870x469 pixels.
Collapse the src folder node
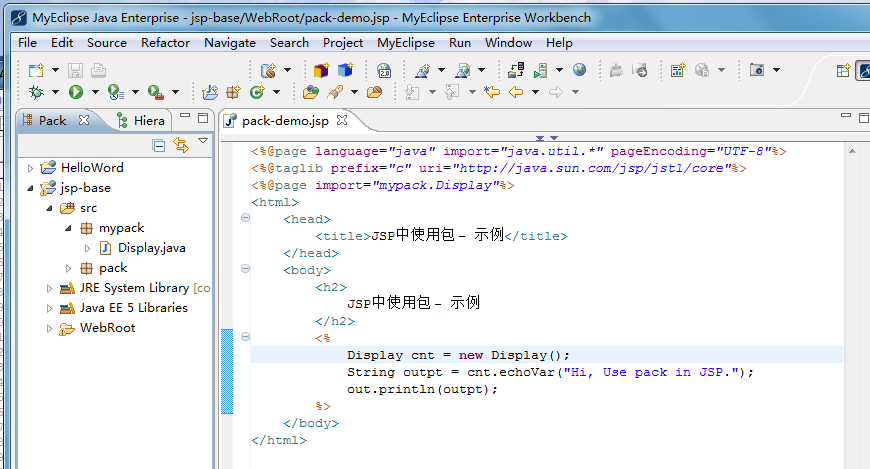tap(49, 208)
